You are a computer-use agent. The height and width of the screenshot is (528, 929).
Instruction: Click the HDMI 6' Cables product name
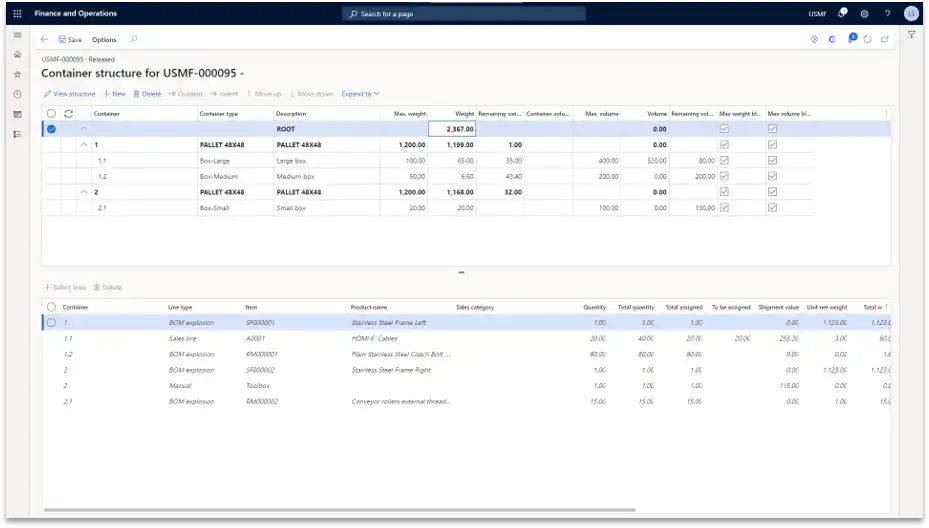[x=374, y=338]
